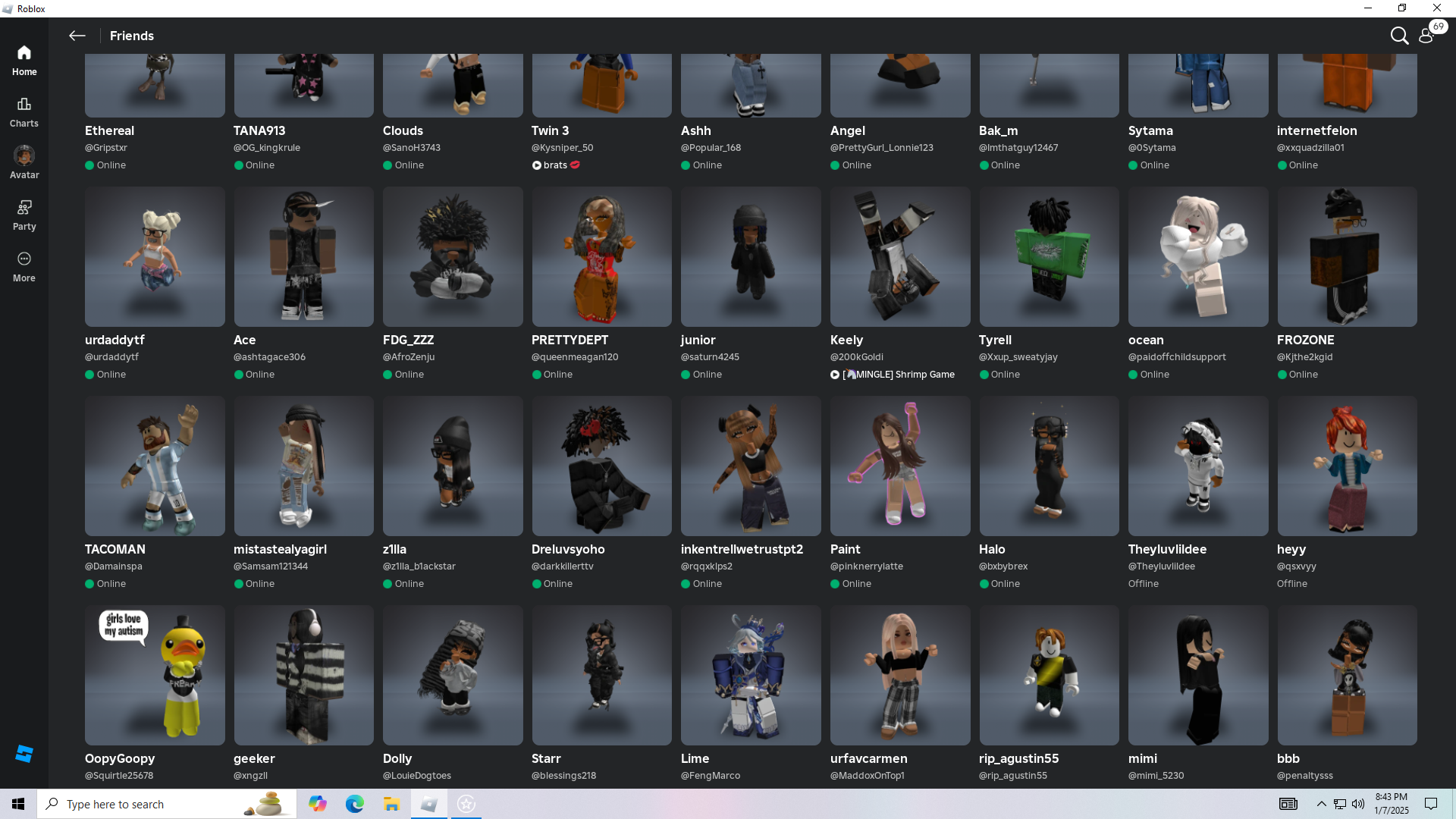Click the back arrow next to Friends
Viewport: 1456px width, 819px height.
tap(77, 36)
